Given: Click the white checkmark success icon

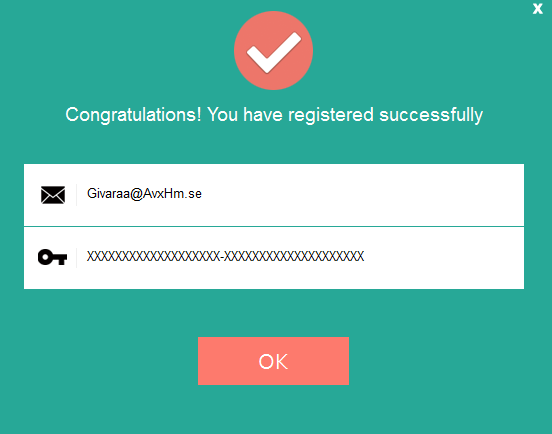Looking at the screenshot, I should pyautogui.click(x=274, y=53).
